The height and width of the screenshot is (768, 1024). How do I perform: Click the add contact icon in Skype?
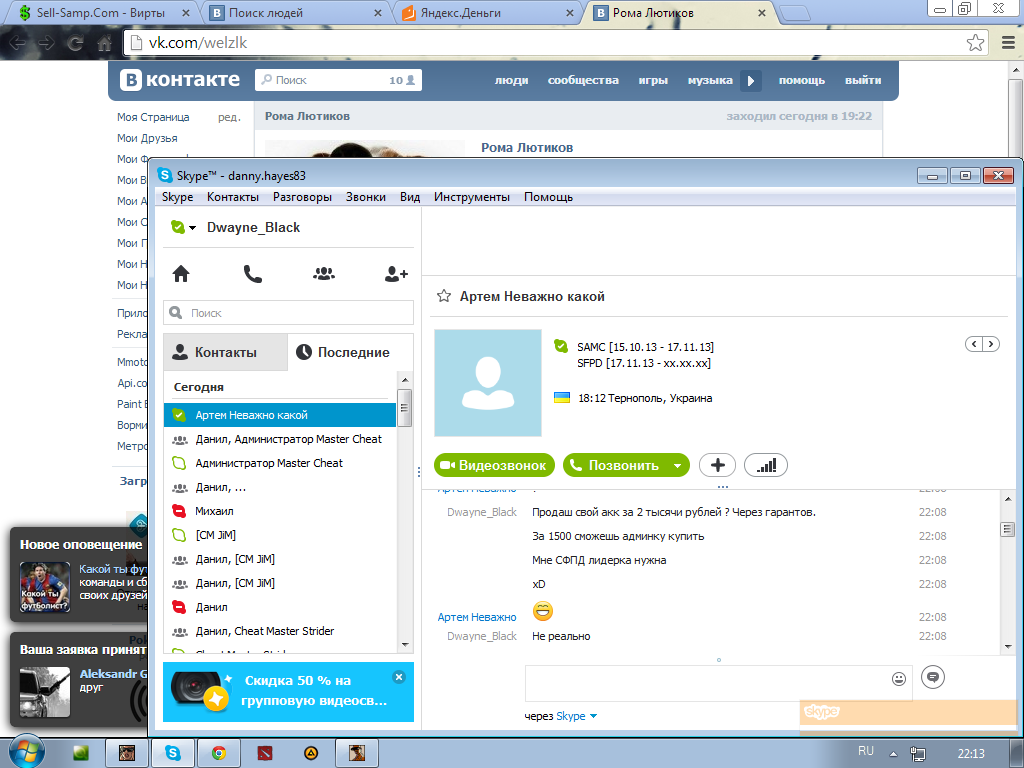coord(396,274)
